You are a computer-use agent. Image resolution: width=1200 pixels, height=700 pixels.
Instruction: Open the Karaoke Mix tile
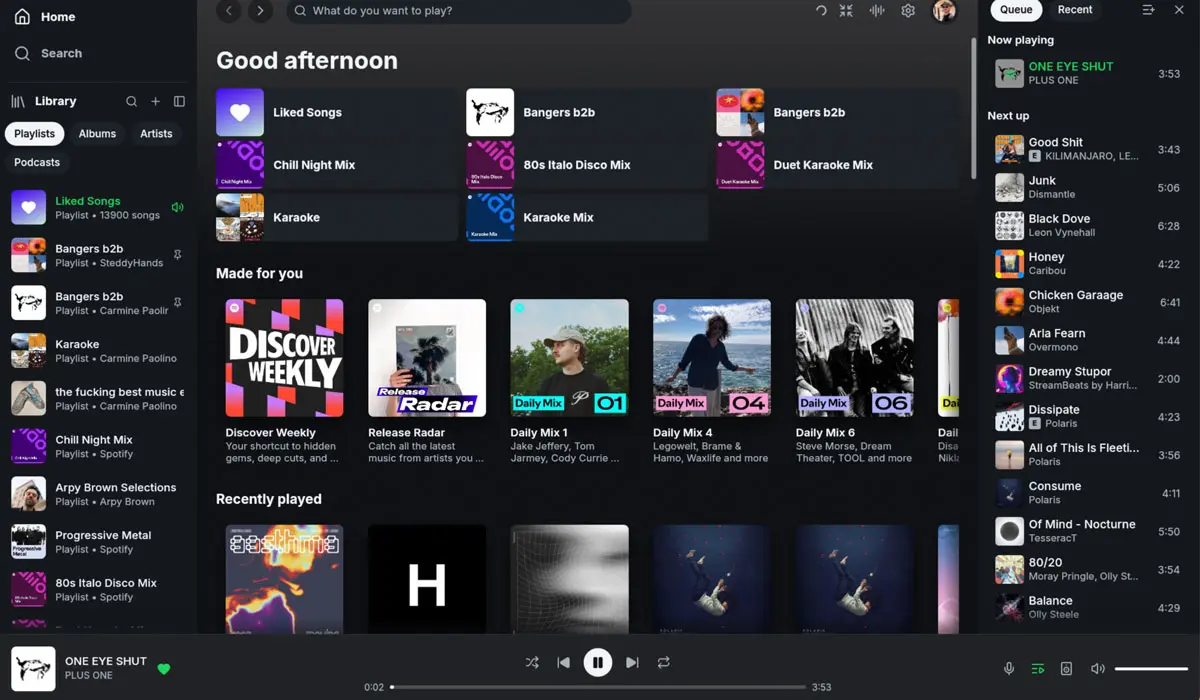point(587,217)
